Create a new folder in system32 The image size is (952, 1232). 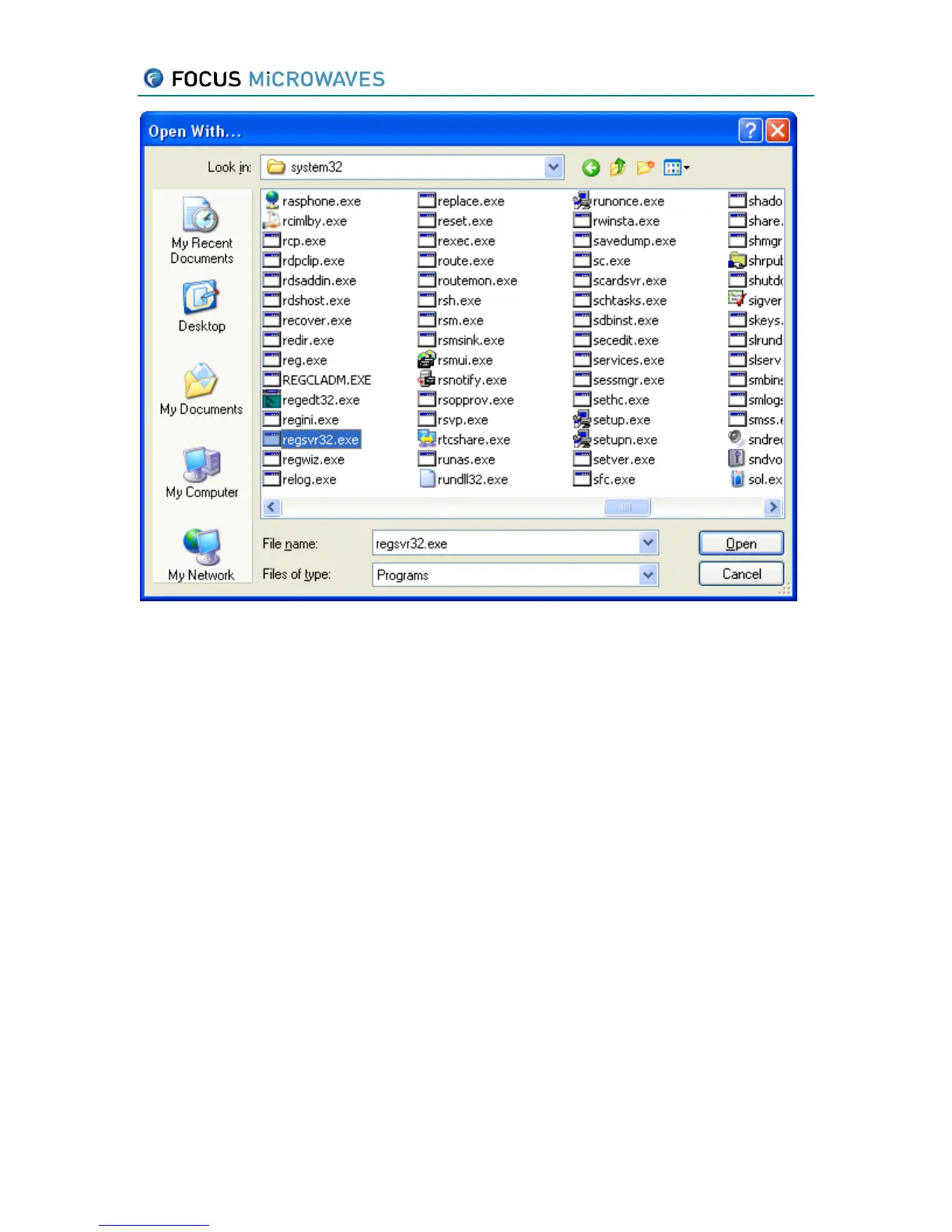[x=645, y=167]
